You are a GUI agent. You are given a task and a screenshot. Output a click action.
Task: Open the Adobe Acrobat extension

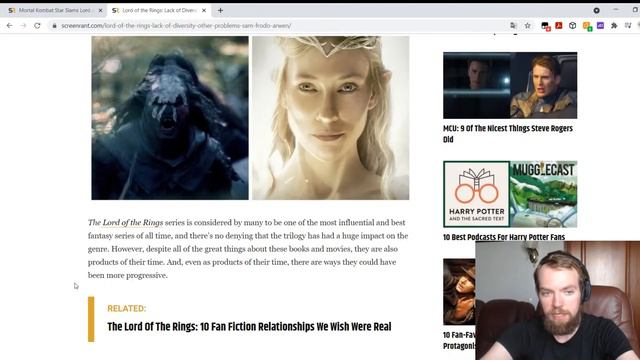[559, 25]
